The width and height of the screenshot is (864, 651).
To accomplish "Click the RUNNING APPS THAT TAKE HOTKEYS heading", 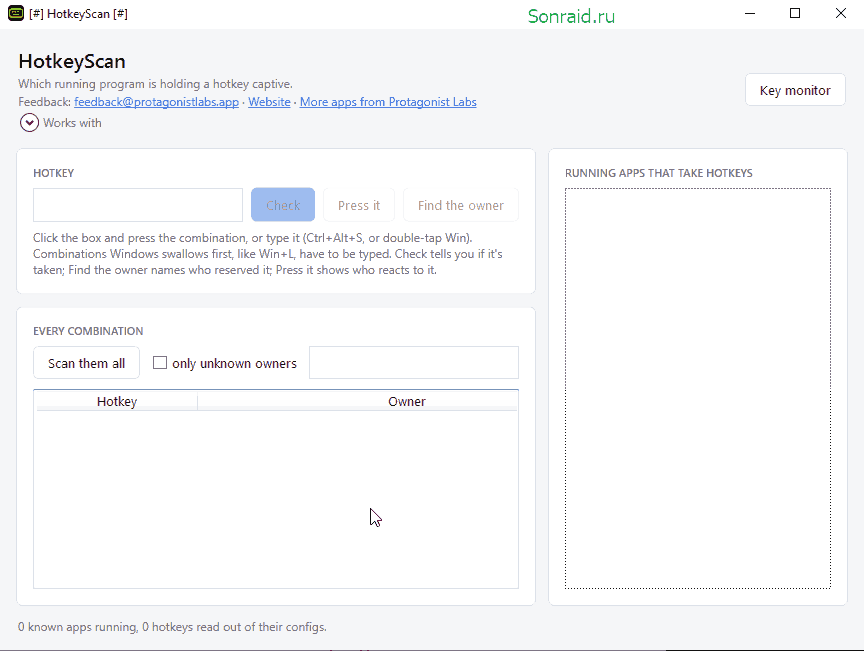I will coord(658,173).
